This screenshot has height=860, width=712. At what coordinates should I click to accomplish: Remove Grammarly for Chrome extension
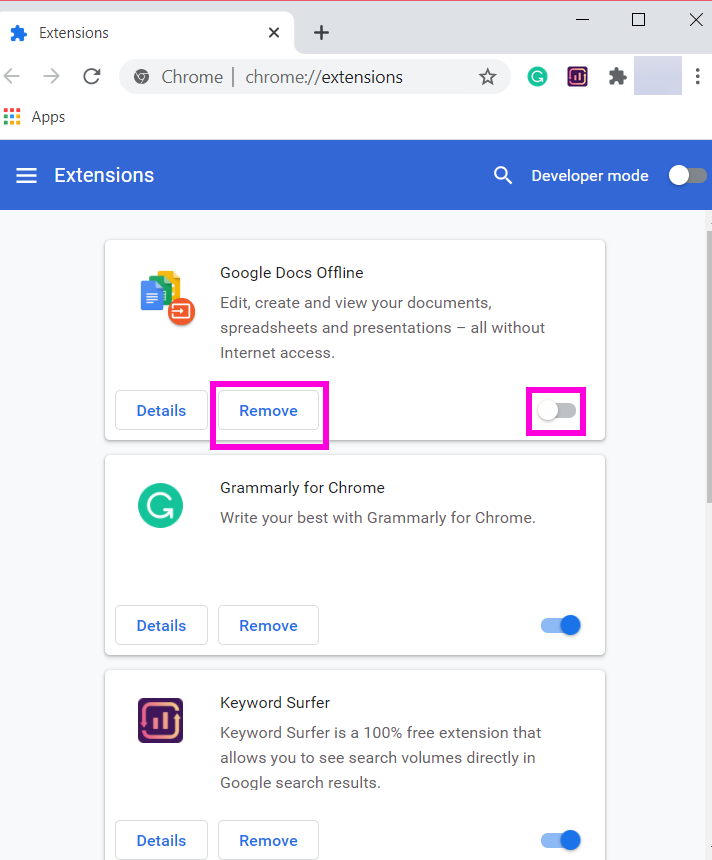(268, 625)
